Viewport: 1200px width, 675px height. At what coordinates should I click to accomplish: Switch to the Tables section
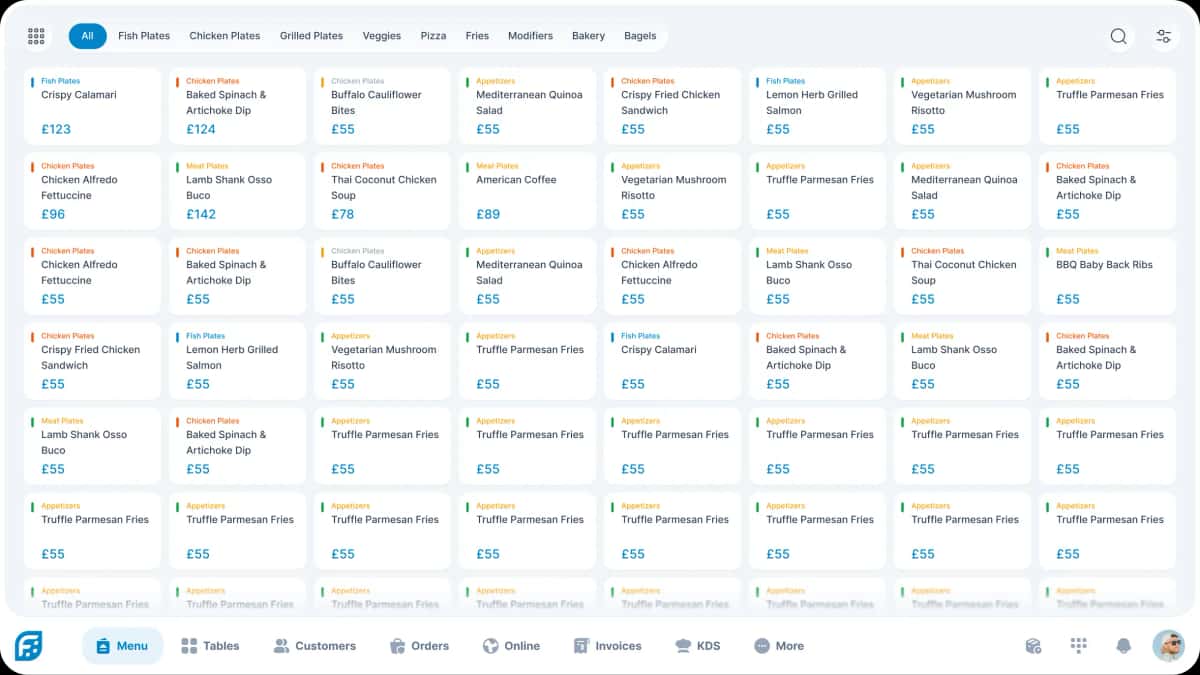pos(210,645)
